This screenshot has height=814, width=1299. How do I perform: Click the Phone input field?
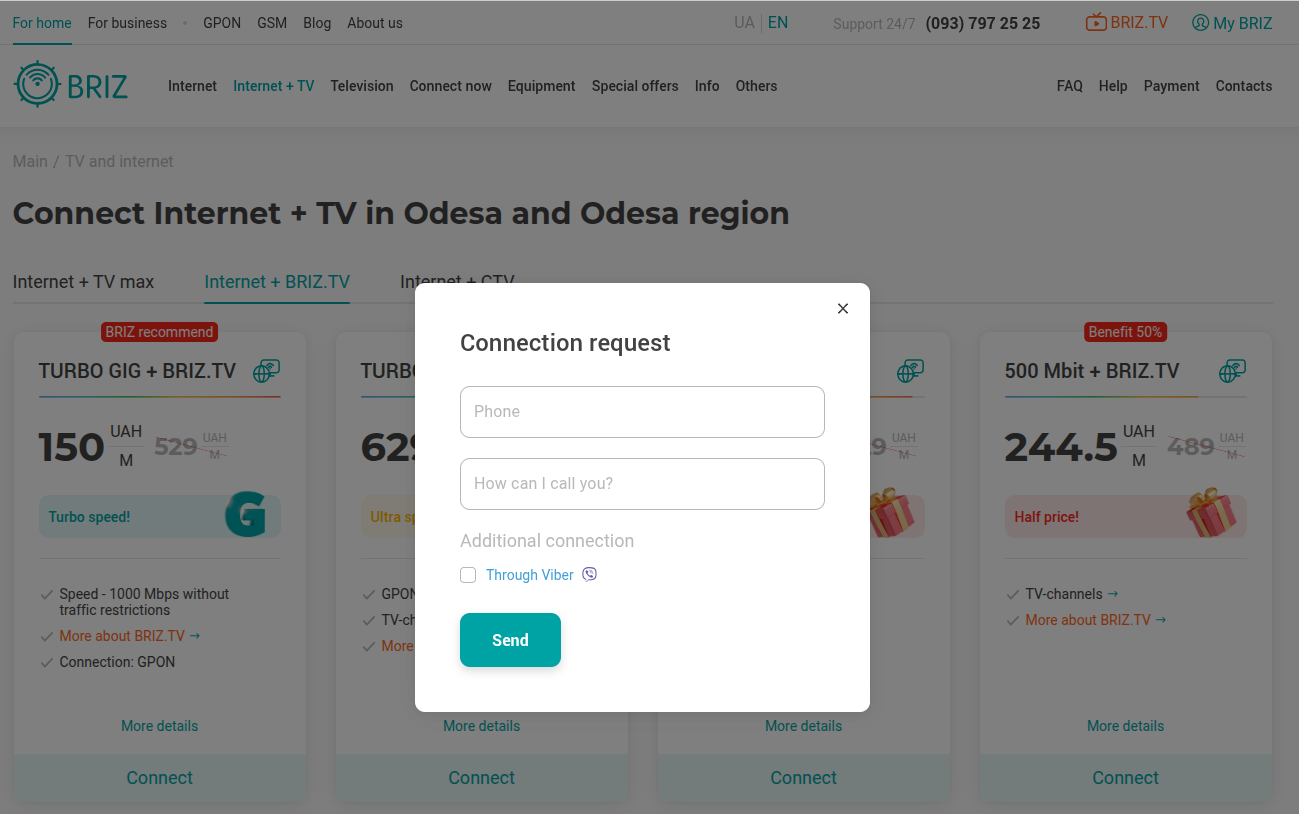(642, 412)
